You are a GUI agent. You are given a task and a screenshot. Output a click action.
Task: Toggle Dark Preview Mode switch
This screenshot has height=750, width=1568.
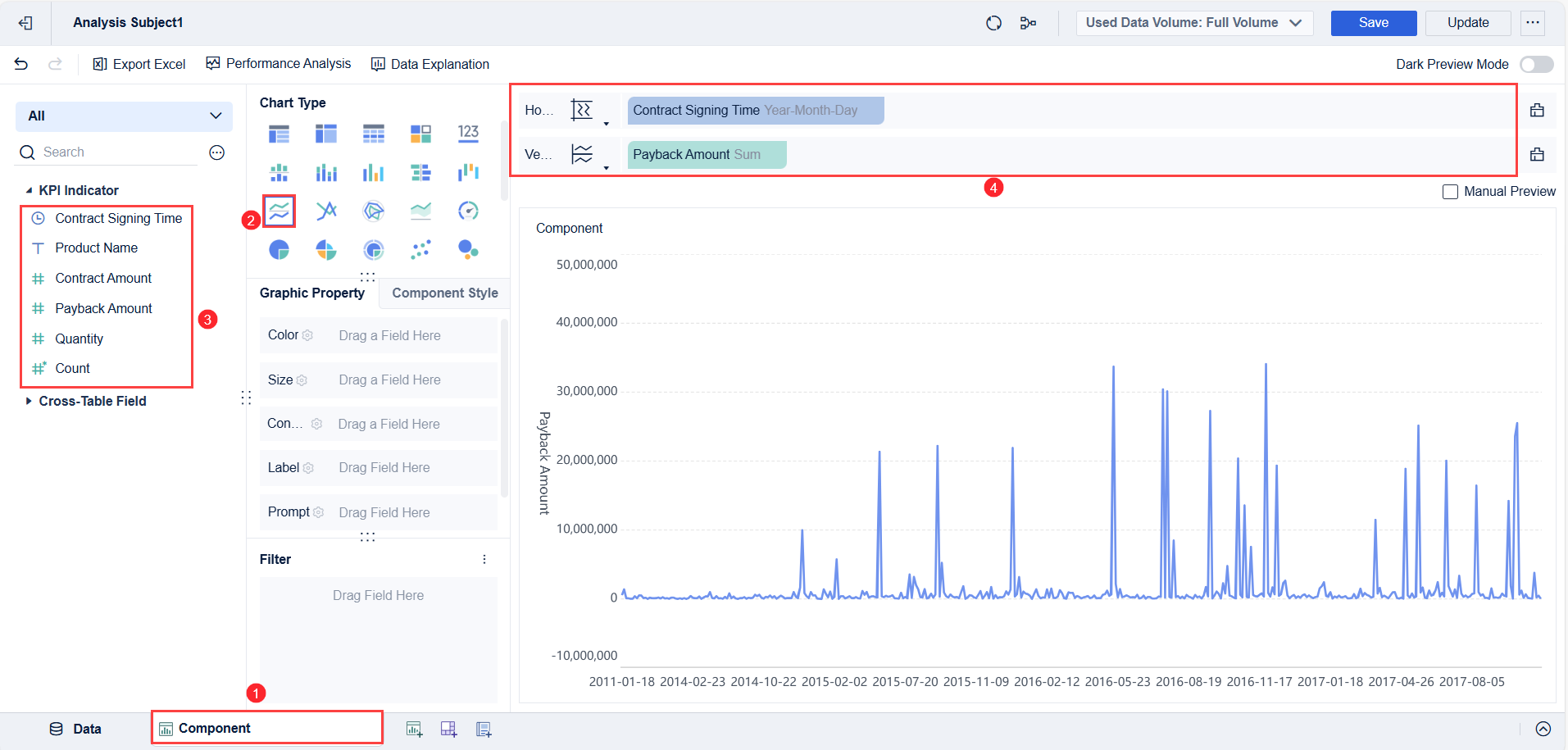pyautogui.click(x=1537, y=64)
